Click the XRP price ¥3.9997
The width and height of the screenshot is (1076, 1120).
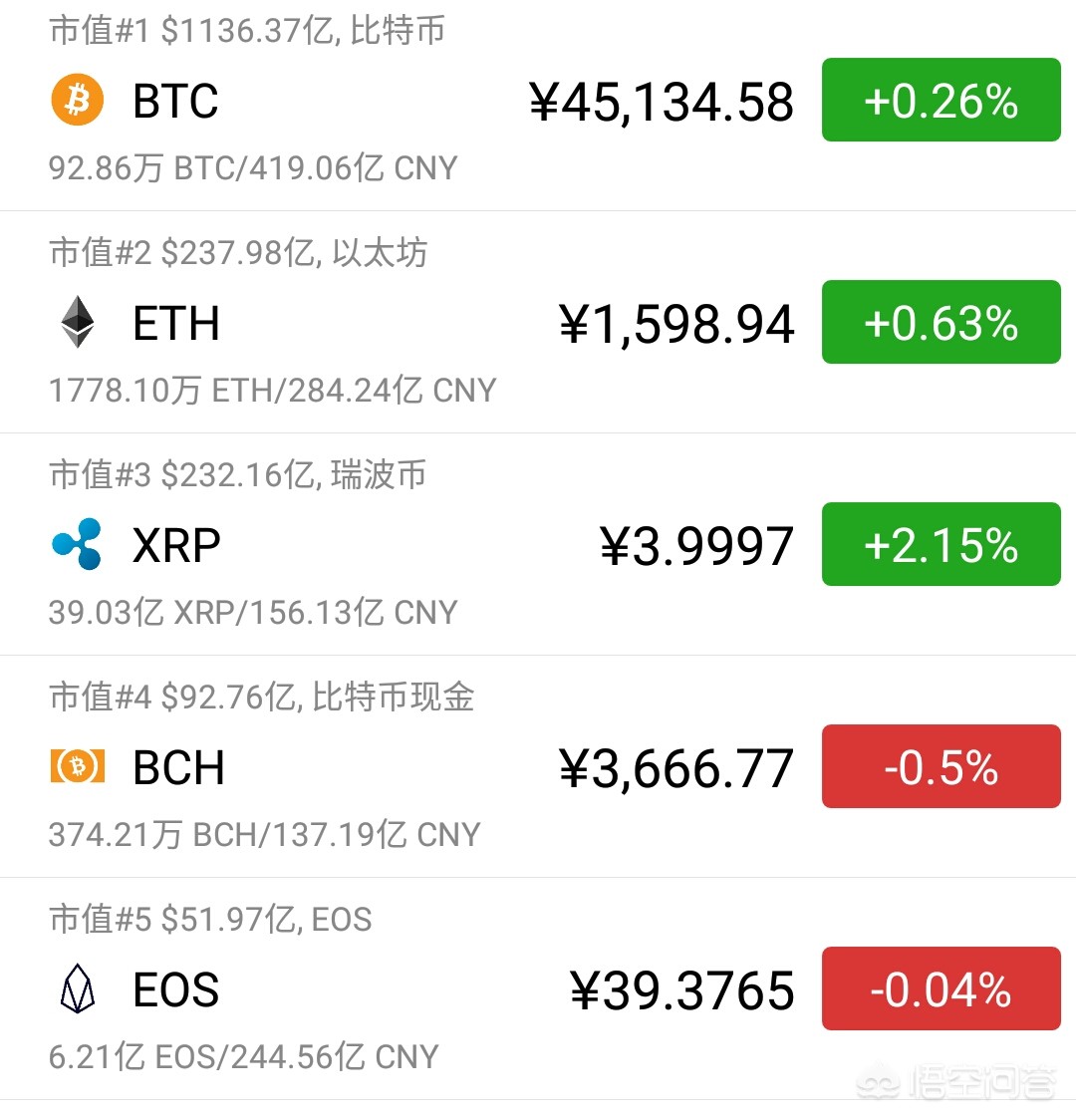tap(696, 546)
